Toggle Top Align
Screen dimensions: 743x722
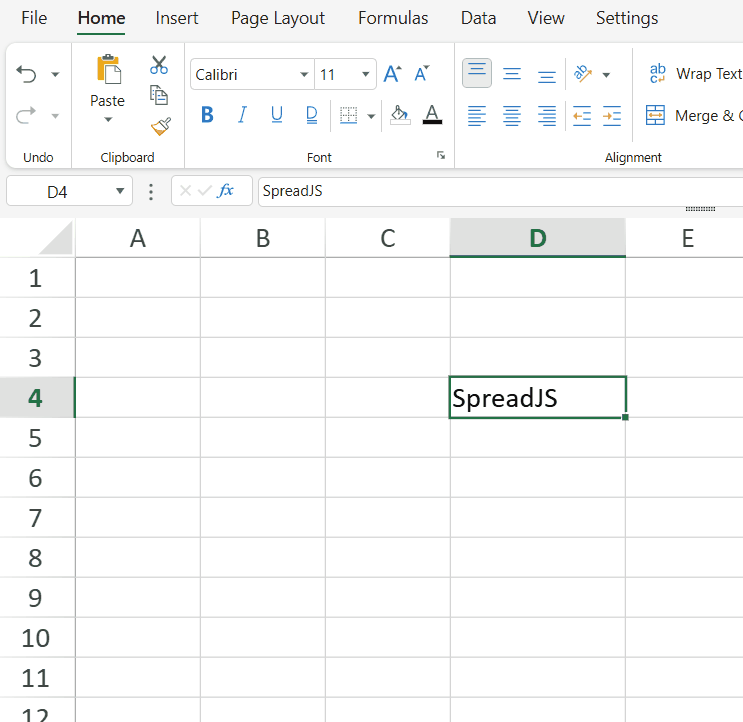pos(477,73)
